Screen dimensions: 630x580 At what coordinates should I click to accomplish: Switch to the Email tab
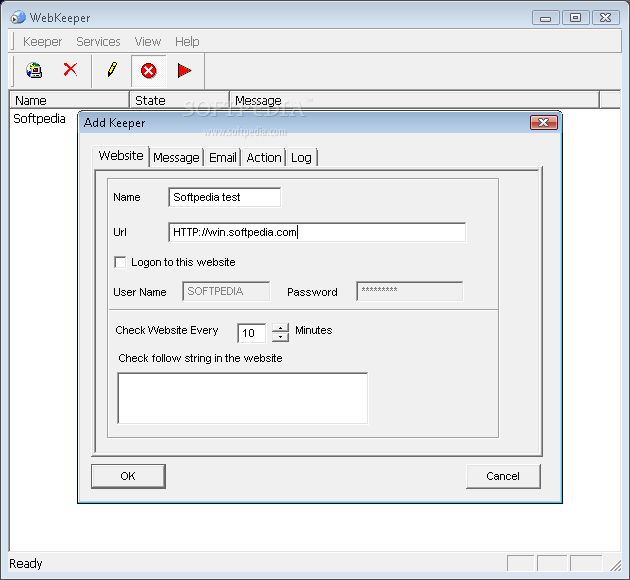tap(223, 157)
